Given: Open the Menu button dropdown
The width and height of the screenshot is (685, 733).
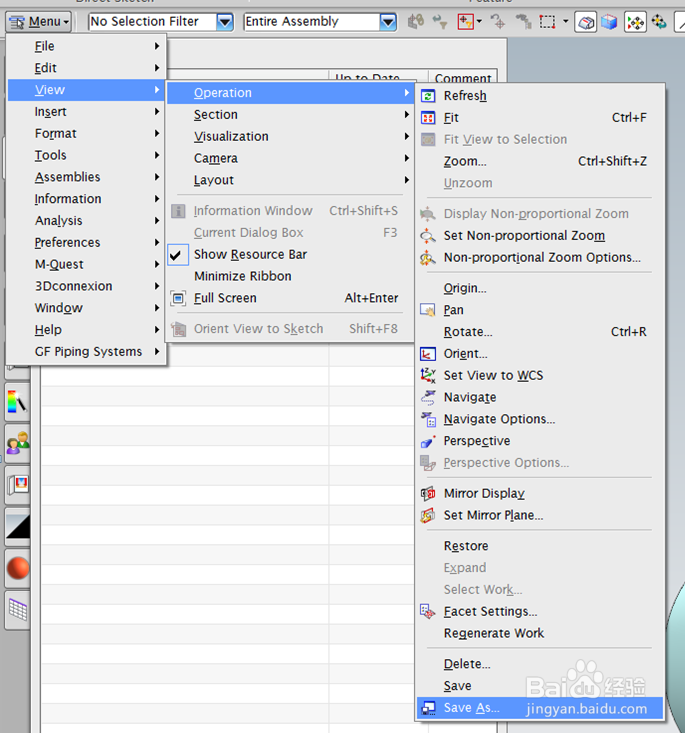Looking at the screenshot, I should 39,22.
